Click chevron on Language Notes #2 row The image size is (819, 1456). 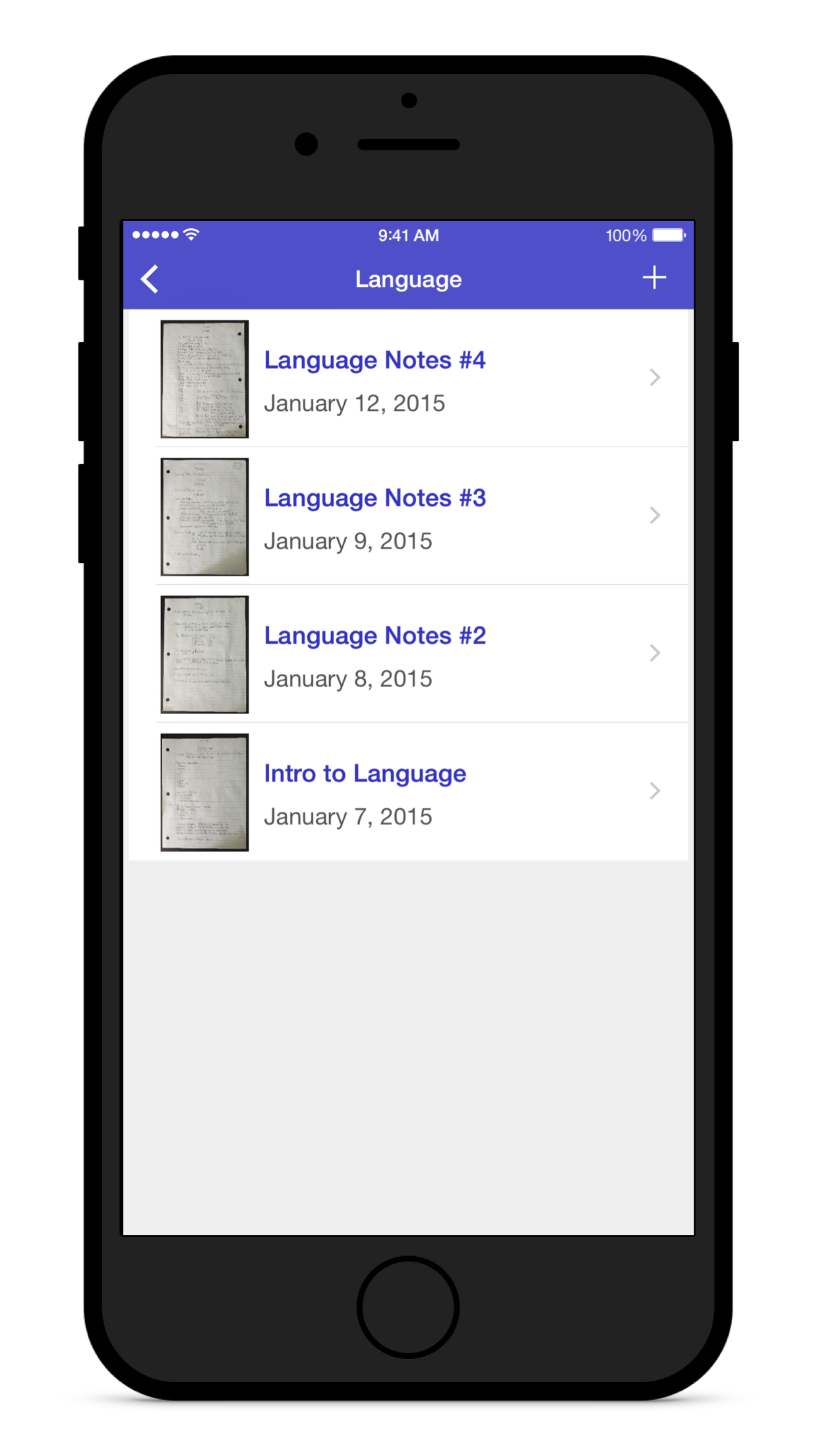(x=654, y=653)
